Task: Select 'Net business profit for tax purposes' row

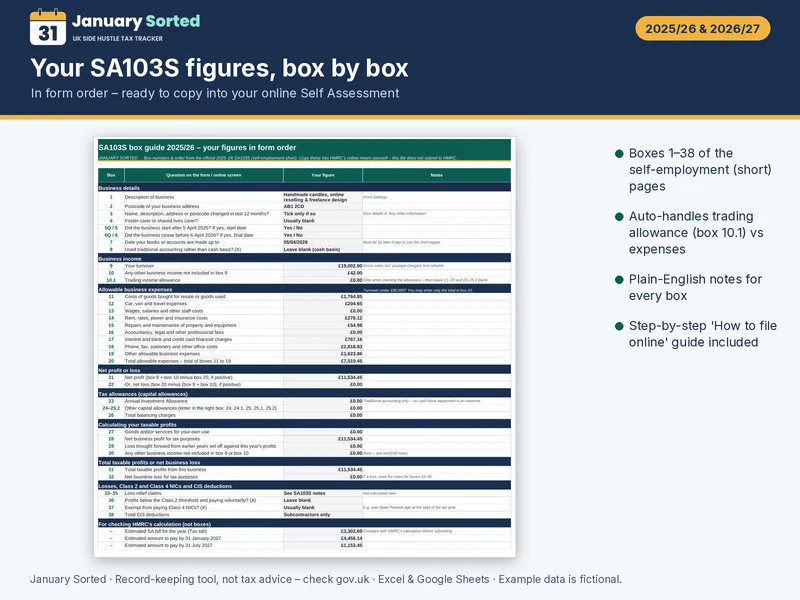Action: coord(304,439)
